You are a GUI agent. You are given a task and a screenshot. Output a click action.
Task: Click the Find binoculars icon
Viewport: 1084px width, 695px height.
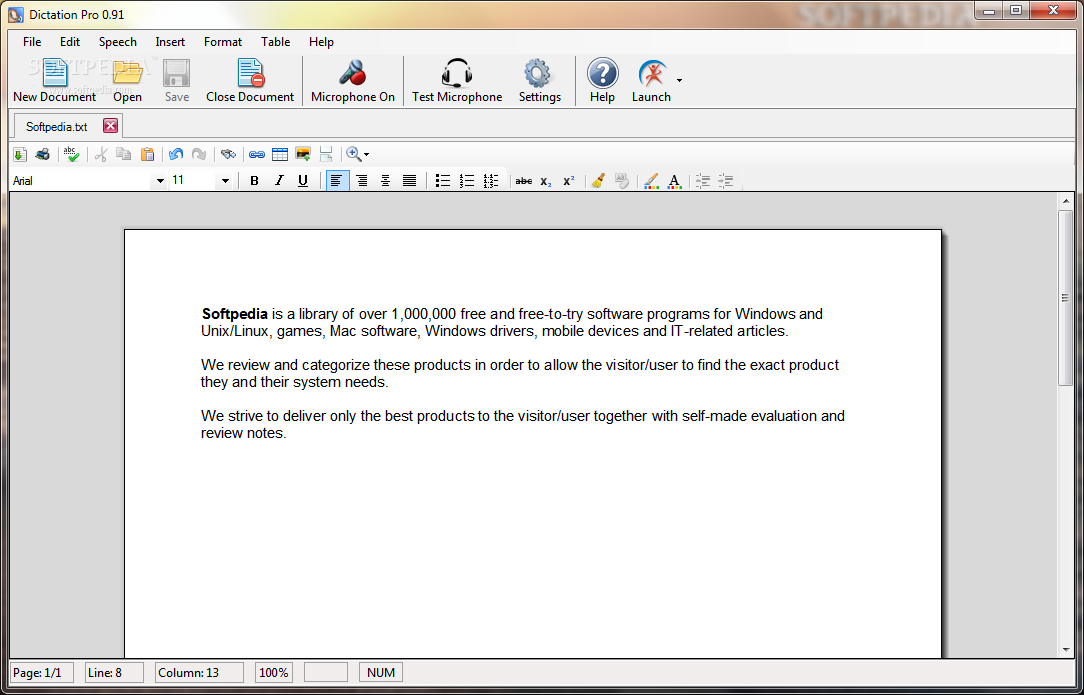(228, 154)
